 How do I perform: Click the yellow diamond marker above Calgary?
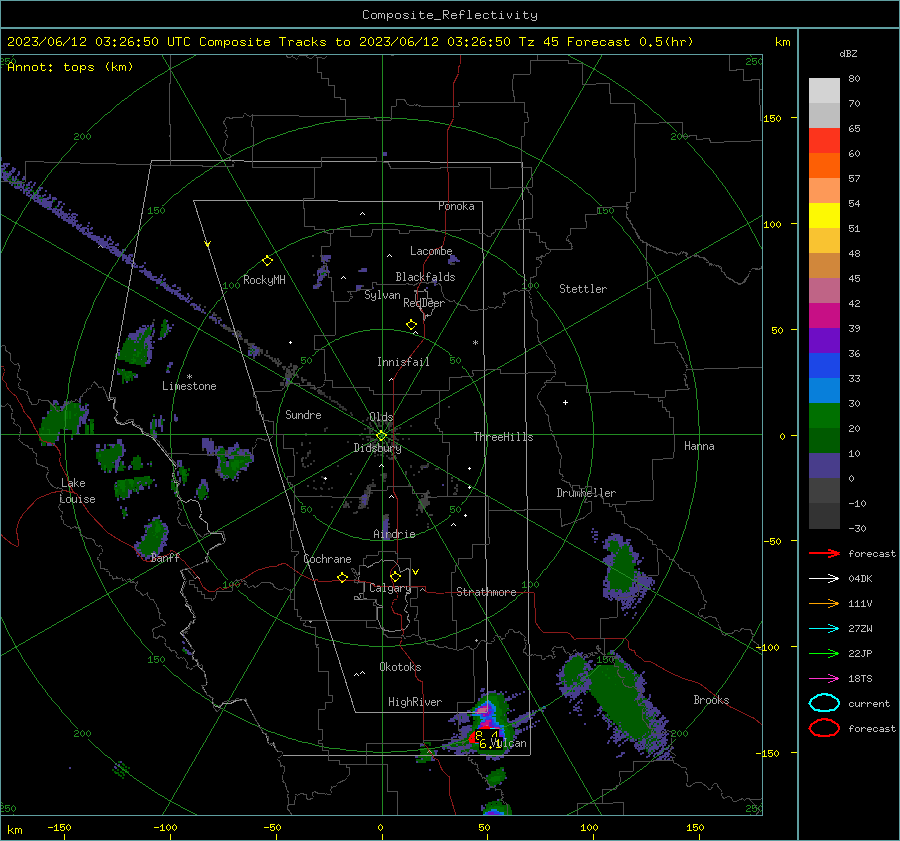click(x=395, y=576)
